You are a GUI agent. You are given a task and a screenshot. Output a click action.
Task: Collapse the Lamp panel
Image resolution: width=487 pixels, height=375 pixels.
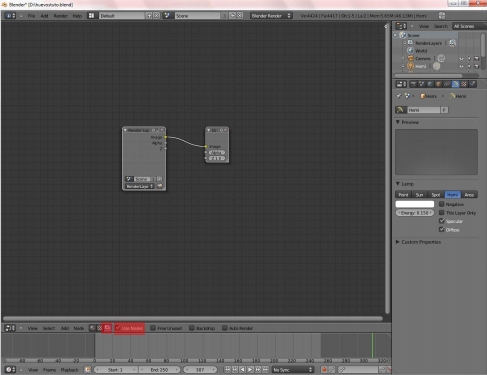[x=398, y=184]
